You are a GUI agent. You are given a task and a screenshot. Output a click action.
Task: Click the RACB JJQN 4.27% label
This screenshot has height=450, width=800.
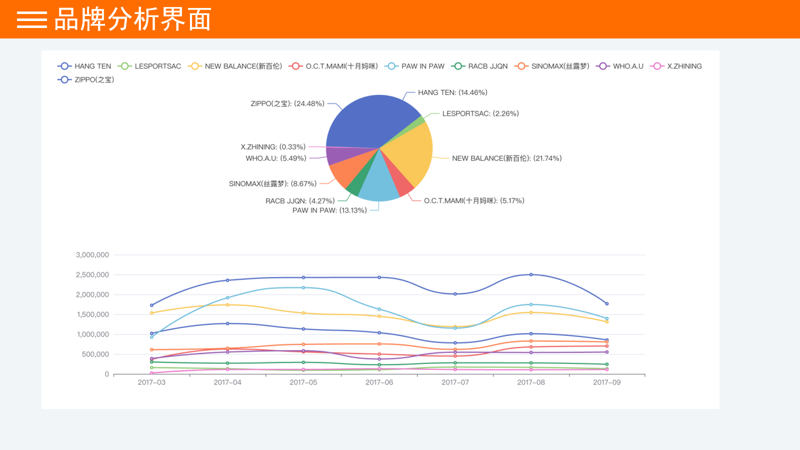[x=300, y=201]
